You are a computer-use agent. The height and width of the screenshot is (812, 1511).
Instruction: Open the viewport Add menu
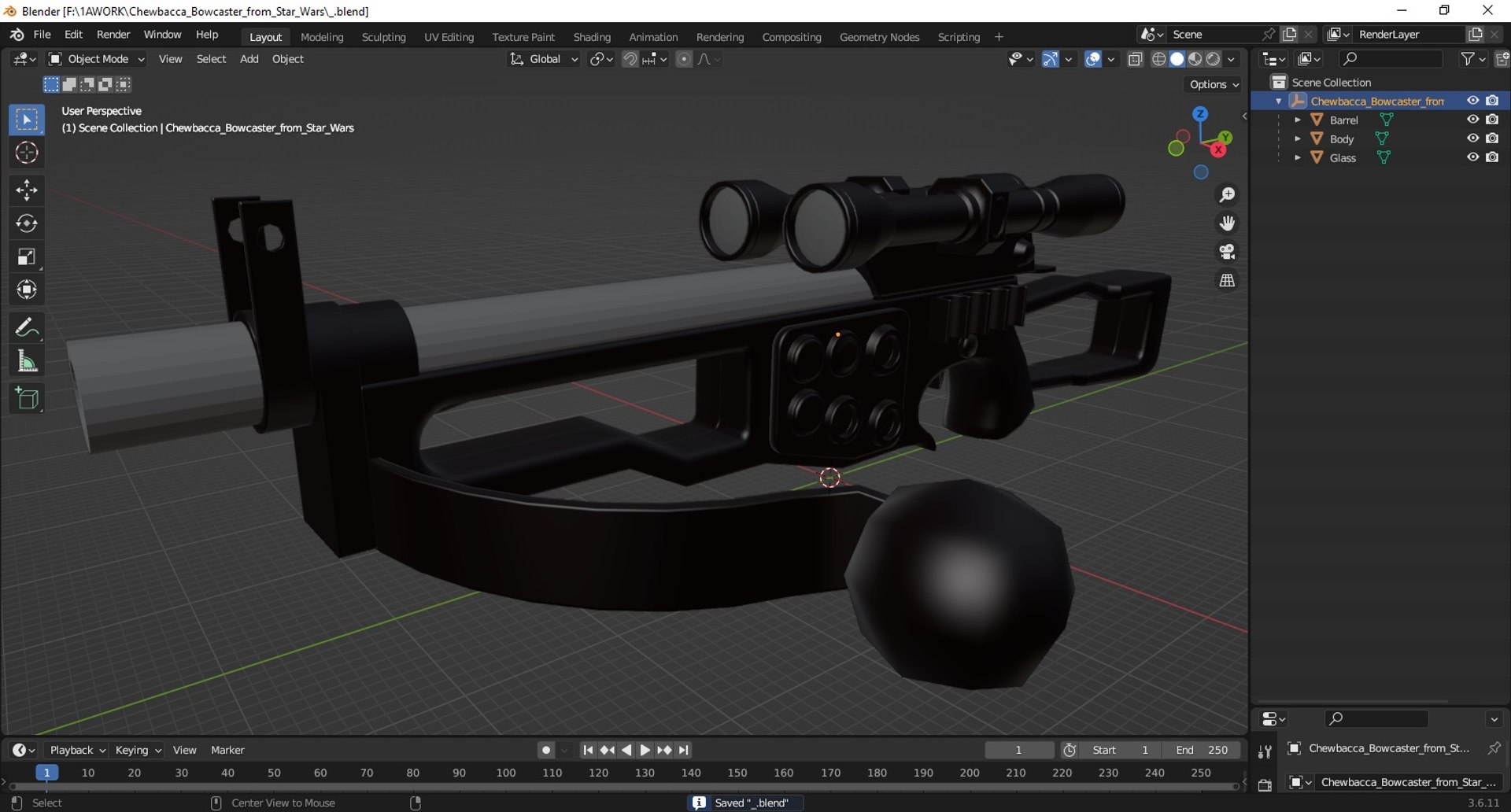click(249, 59)
